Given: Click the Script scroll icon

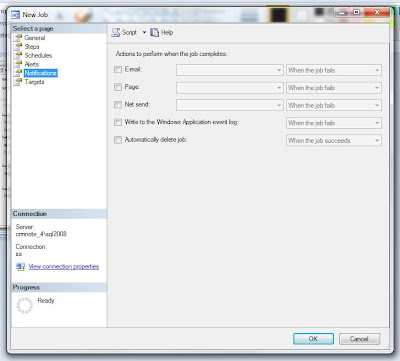Looking at the screenshot, I should [x=116, y=32].
